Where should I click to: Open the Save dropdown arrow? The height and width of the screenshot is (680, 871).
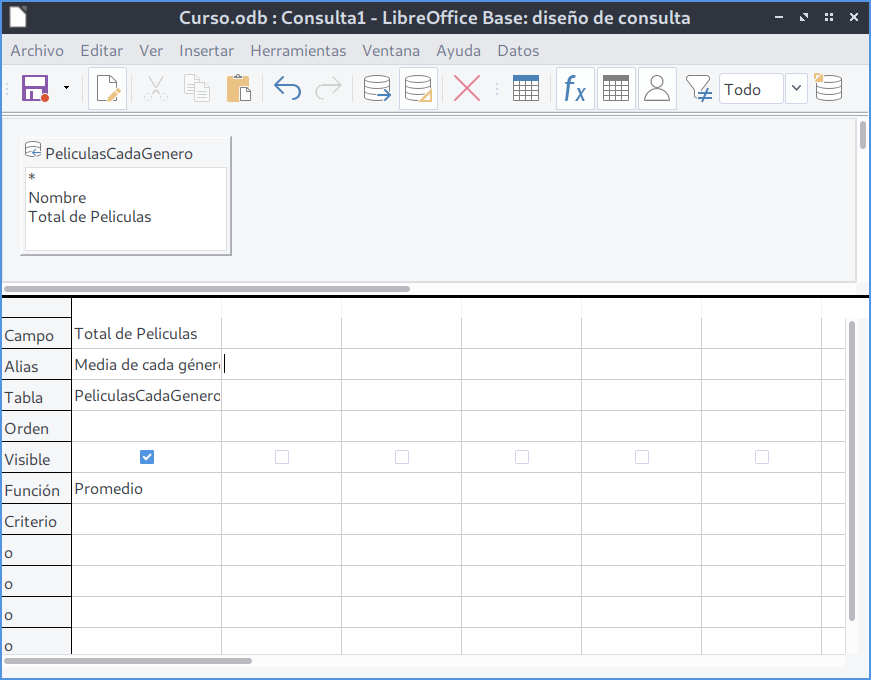(x=67, y=88)
